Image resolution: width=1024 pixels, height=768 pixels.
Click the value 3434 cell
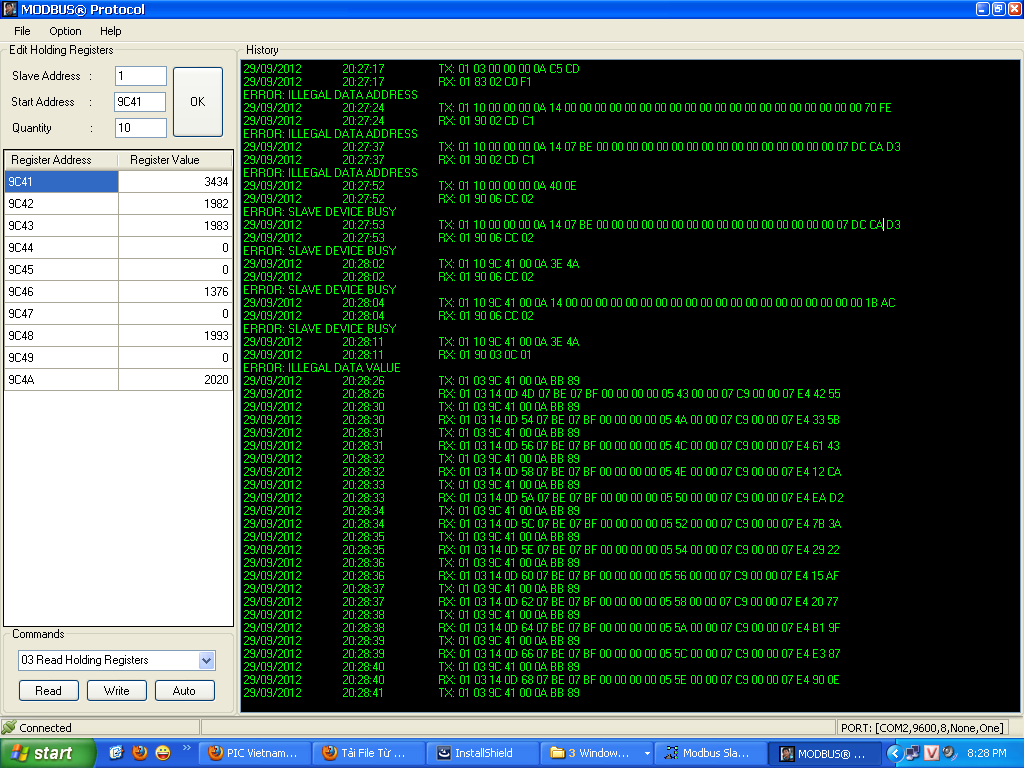[x=175, y=182]
